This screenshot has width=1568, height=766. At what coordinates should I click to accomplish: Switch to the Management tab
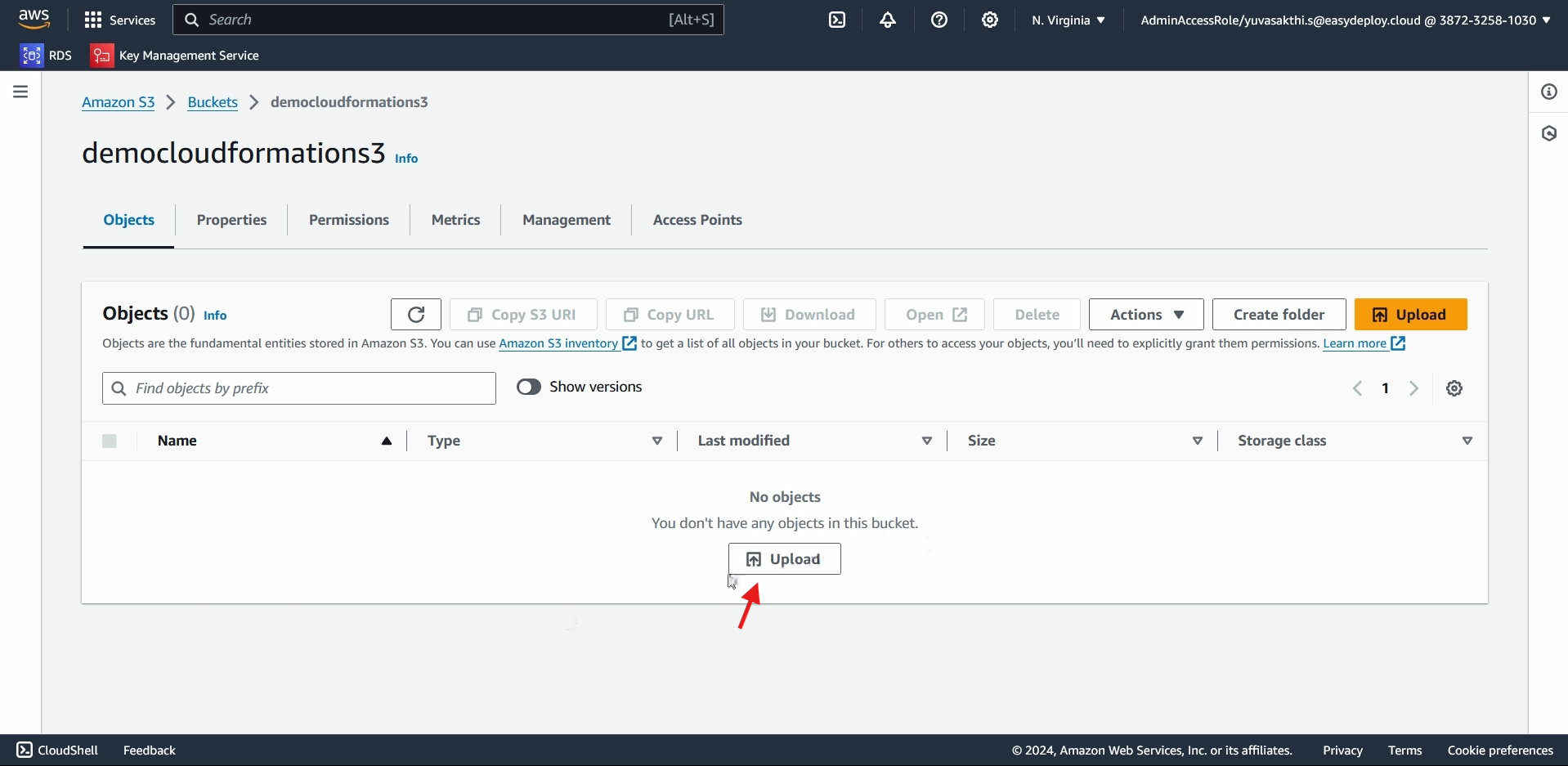[567, 220]
